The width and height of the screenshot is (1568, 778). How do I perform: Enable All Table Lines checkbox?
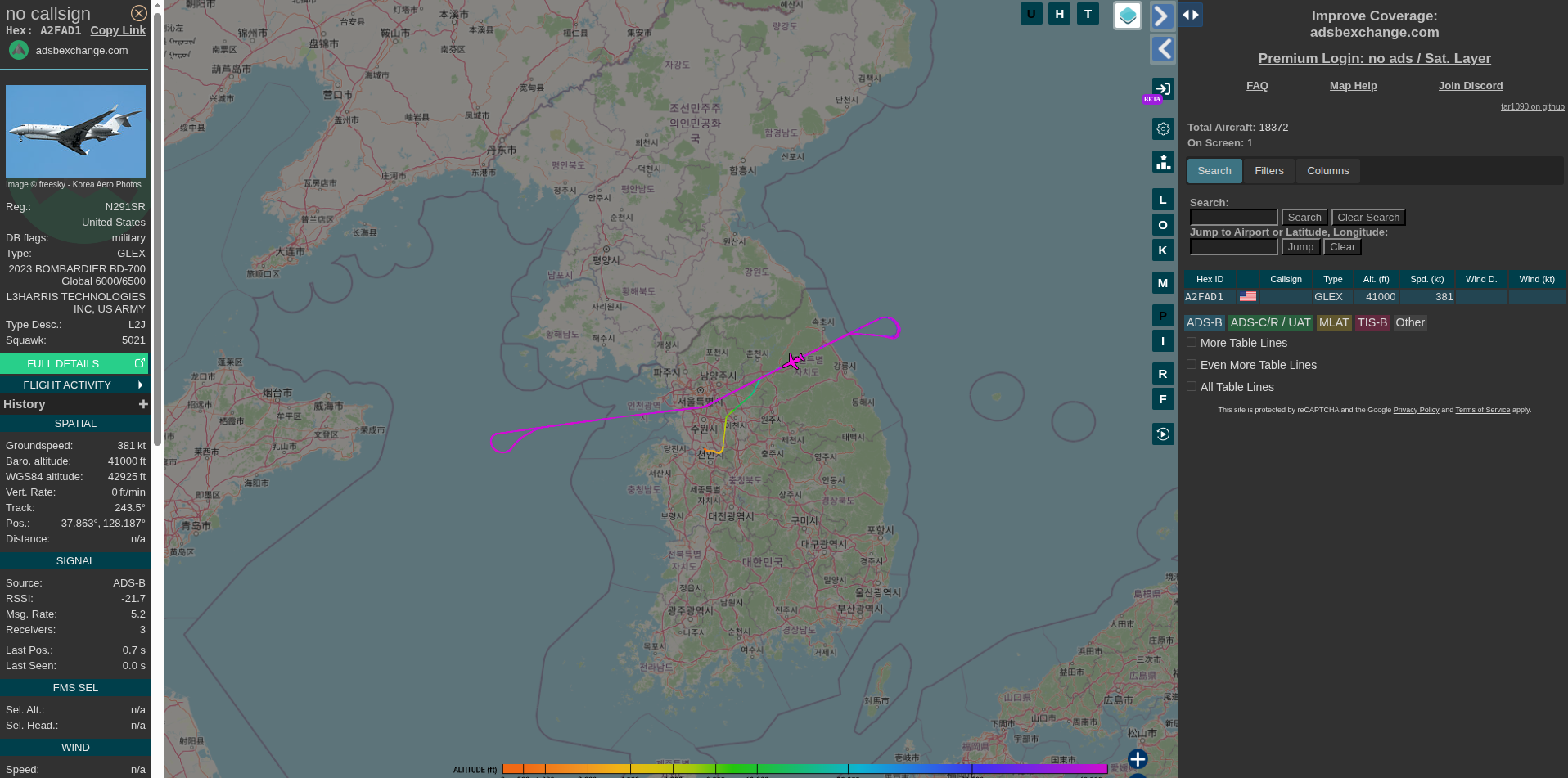(1192, 387)
